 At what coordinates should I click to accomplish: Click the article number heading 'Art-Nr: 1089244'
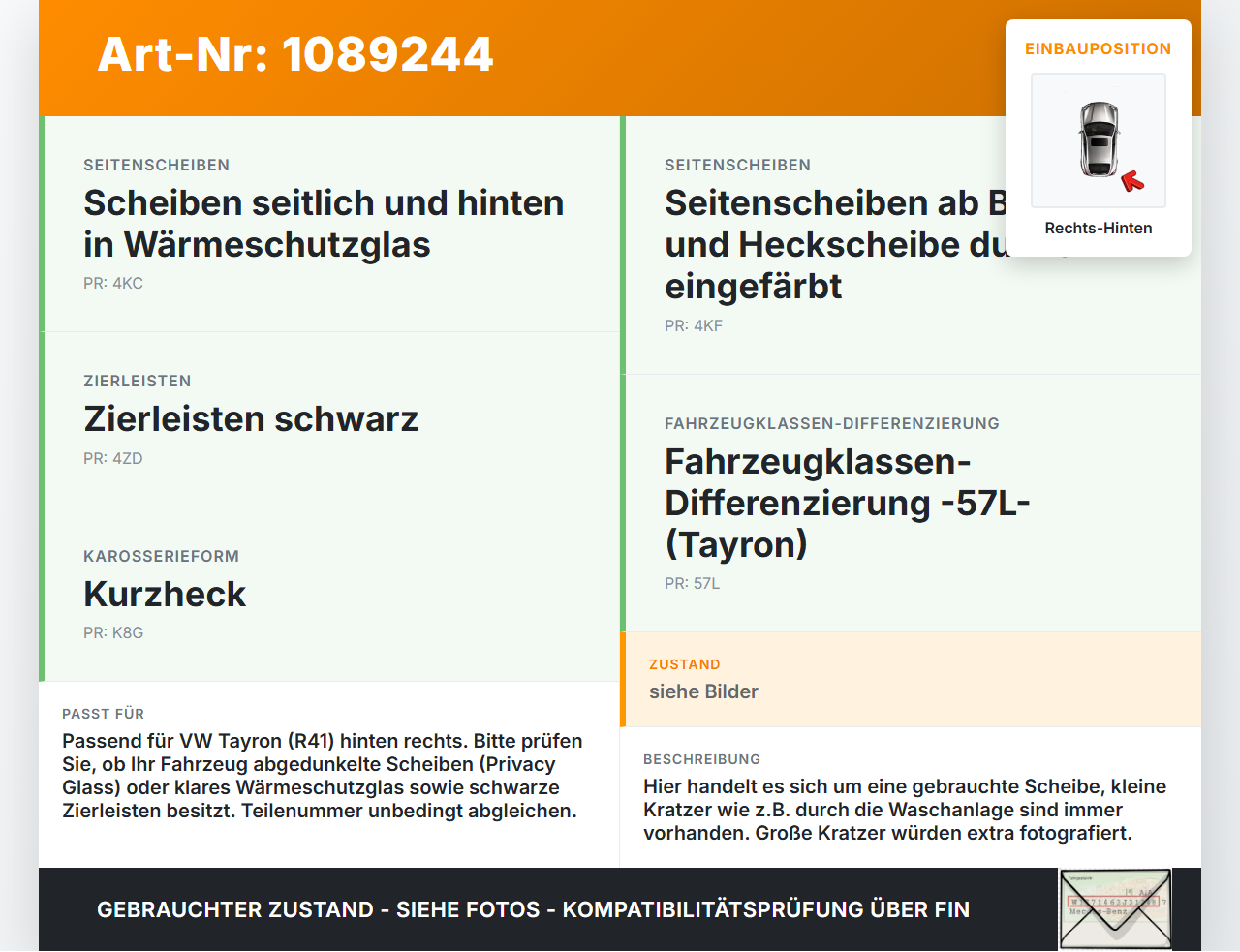pos(295,54)
